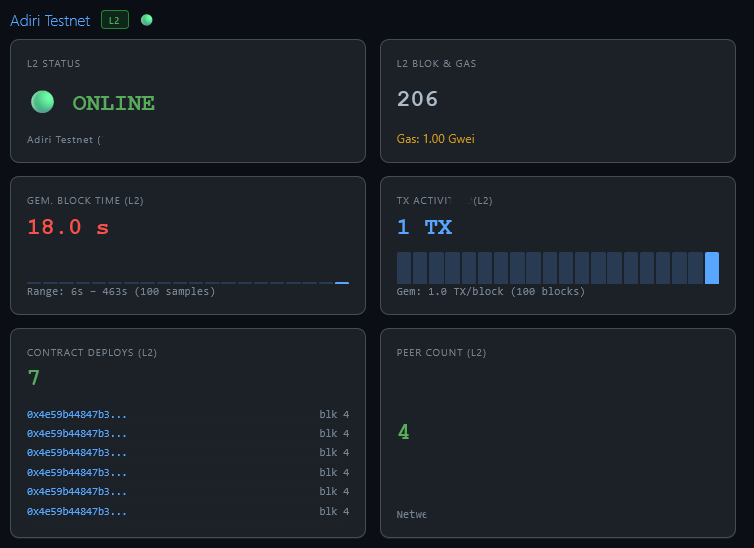
Task: Click the L2 badge next to Adiri Testnet
Action: (x=115, y=20)
